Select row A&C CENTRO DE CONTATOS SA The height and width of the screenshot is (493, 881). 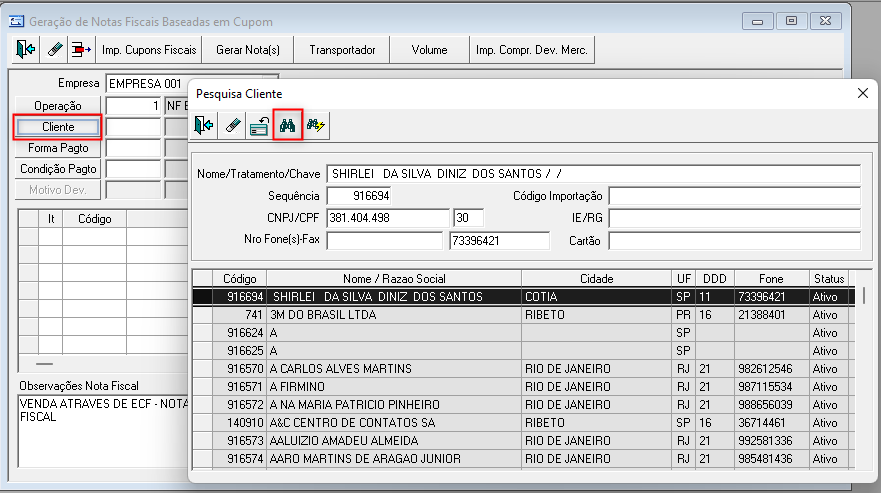(524, 423)
